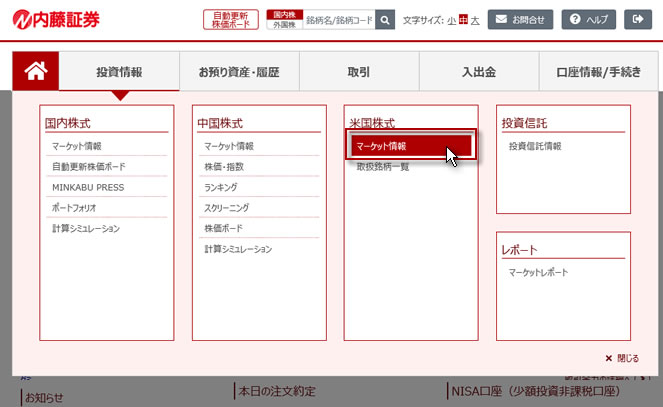The width and height of the screenshot is (663, 407).
Task: Click the 内藤証券 logo
Action: point(57,19)
